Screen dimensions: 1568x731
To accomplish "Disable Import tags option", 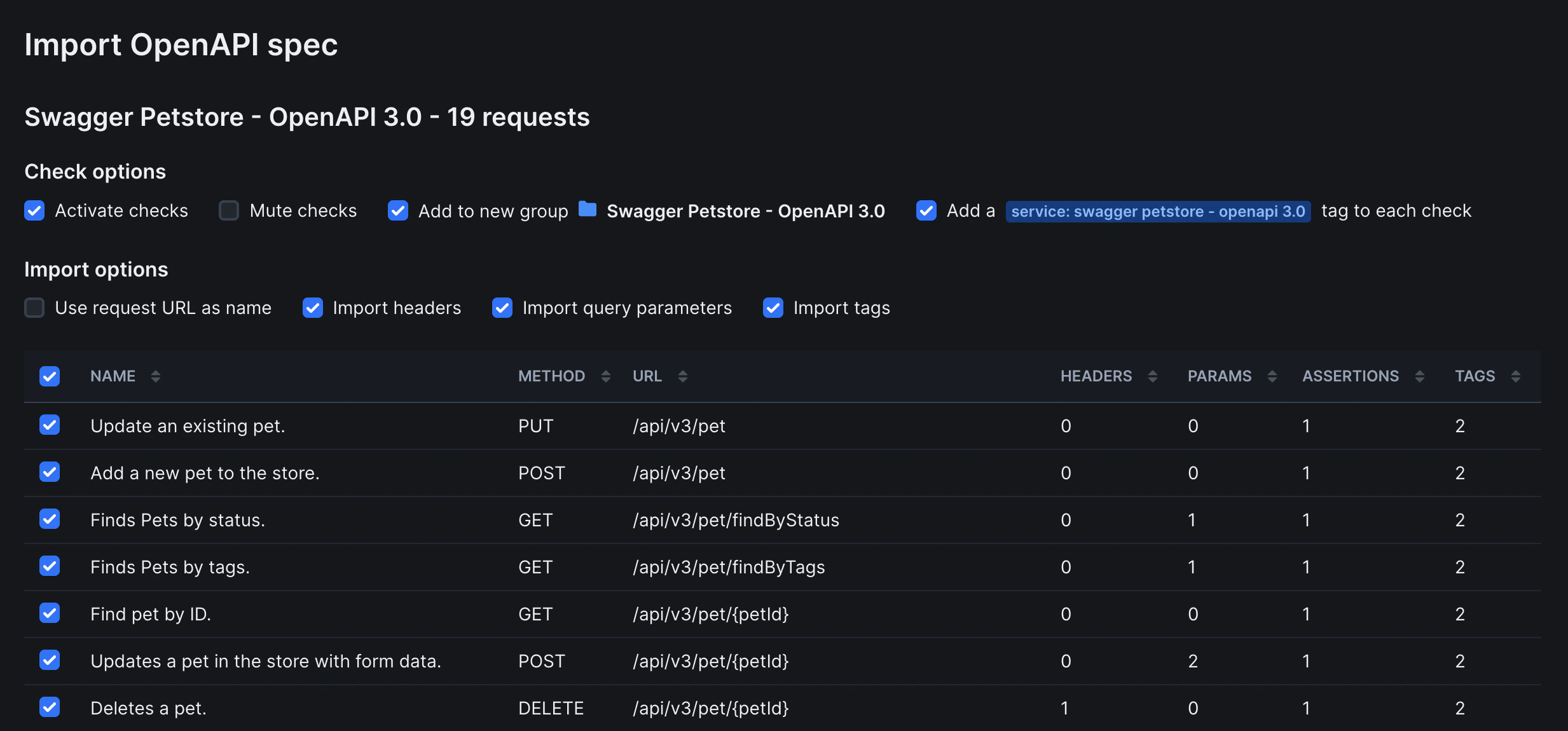I will pyautogui.click(x=772, y=308).
